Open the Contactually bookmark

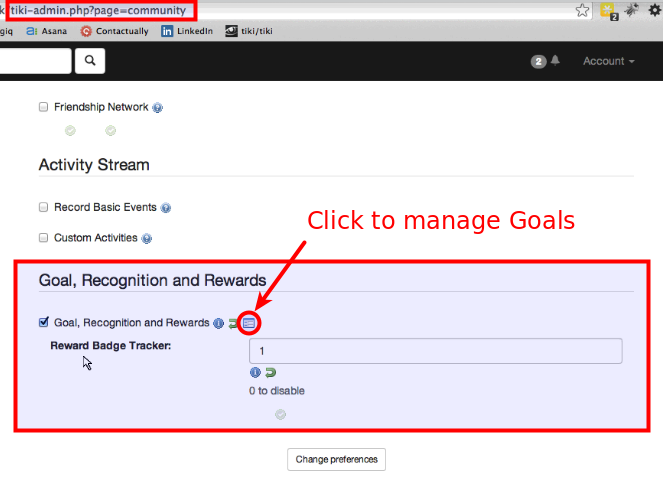coord(114,31)
